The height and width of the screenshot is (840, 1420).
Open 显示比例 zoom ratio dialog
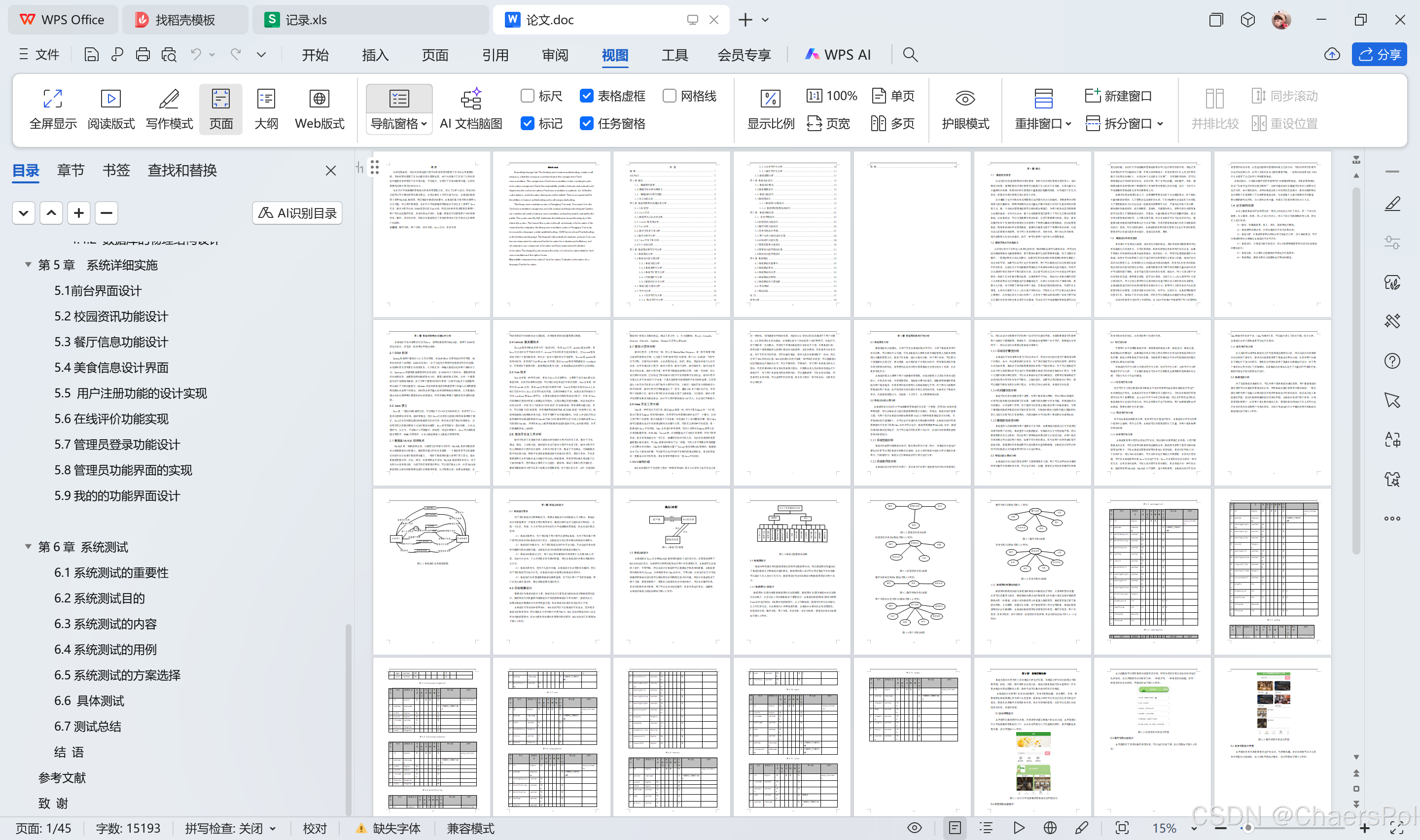click(x=771, y=108)
